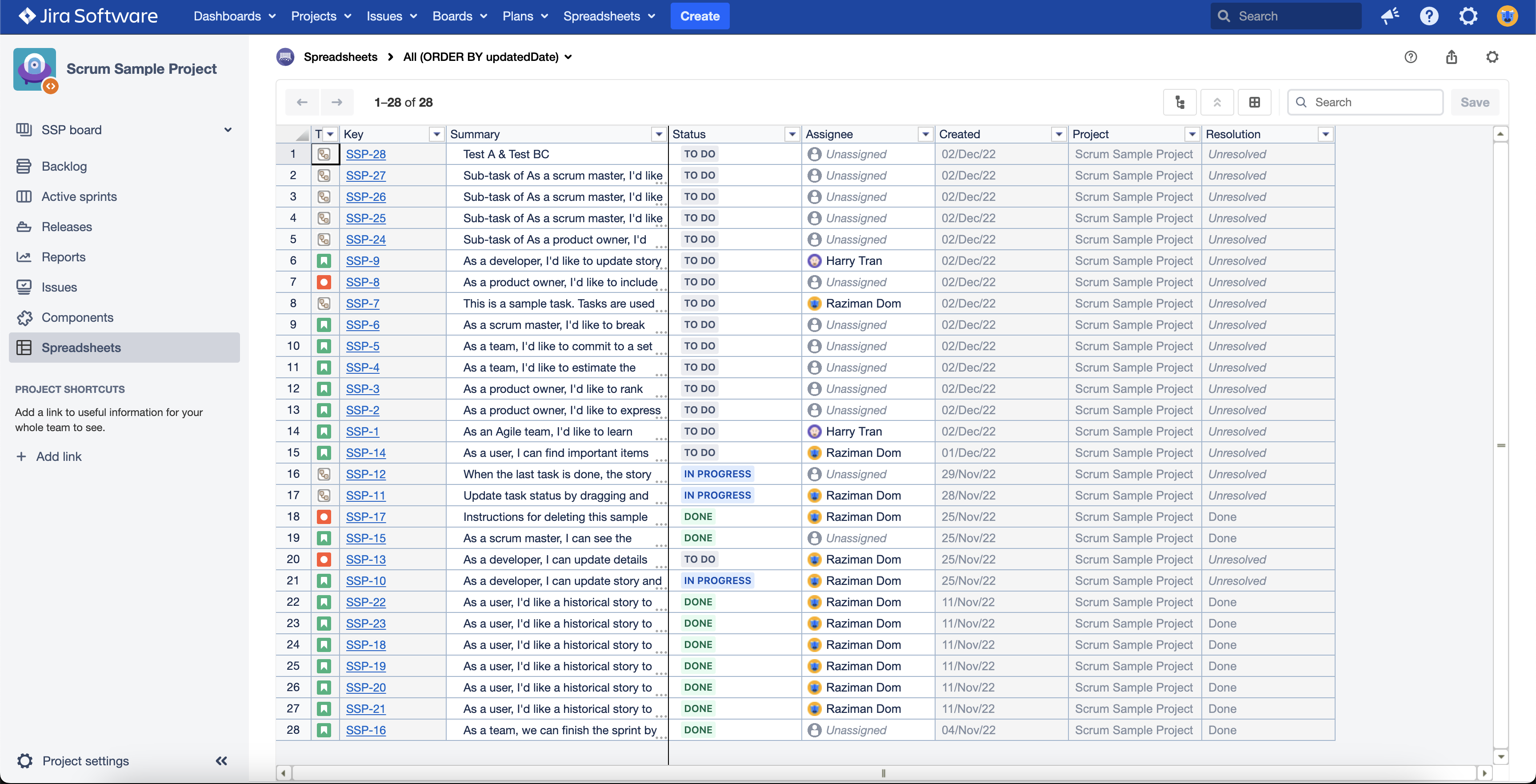Open the Boards menu
Screen dimensions: 1536x784
point(459,16)
